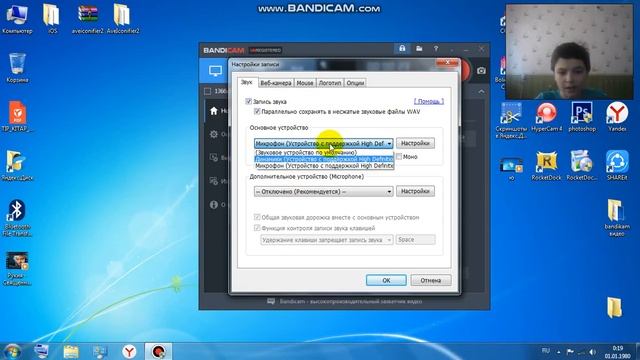
Task: Click the camera screenshot icon in Bandicam
Action: (481, 71)
